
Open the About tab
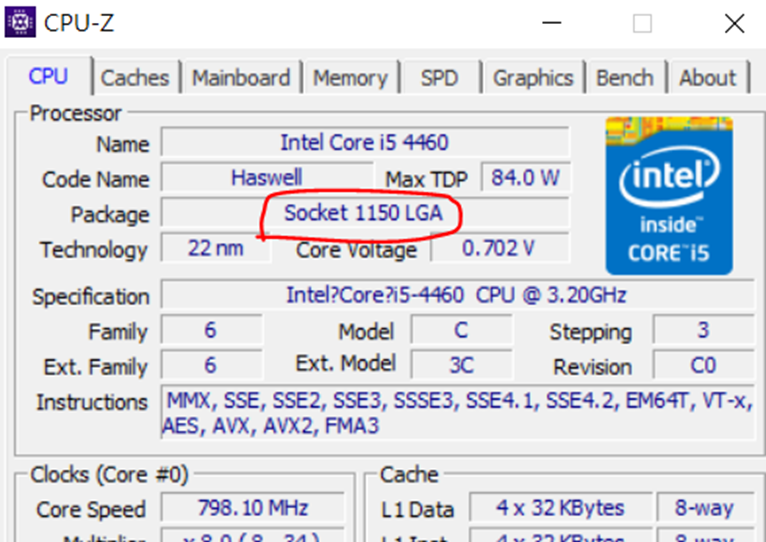click(x=707, y=78)
